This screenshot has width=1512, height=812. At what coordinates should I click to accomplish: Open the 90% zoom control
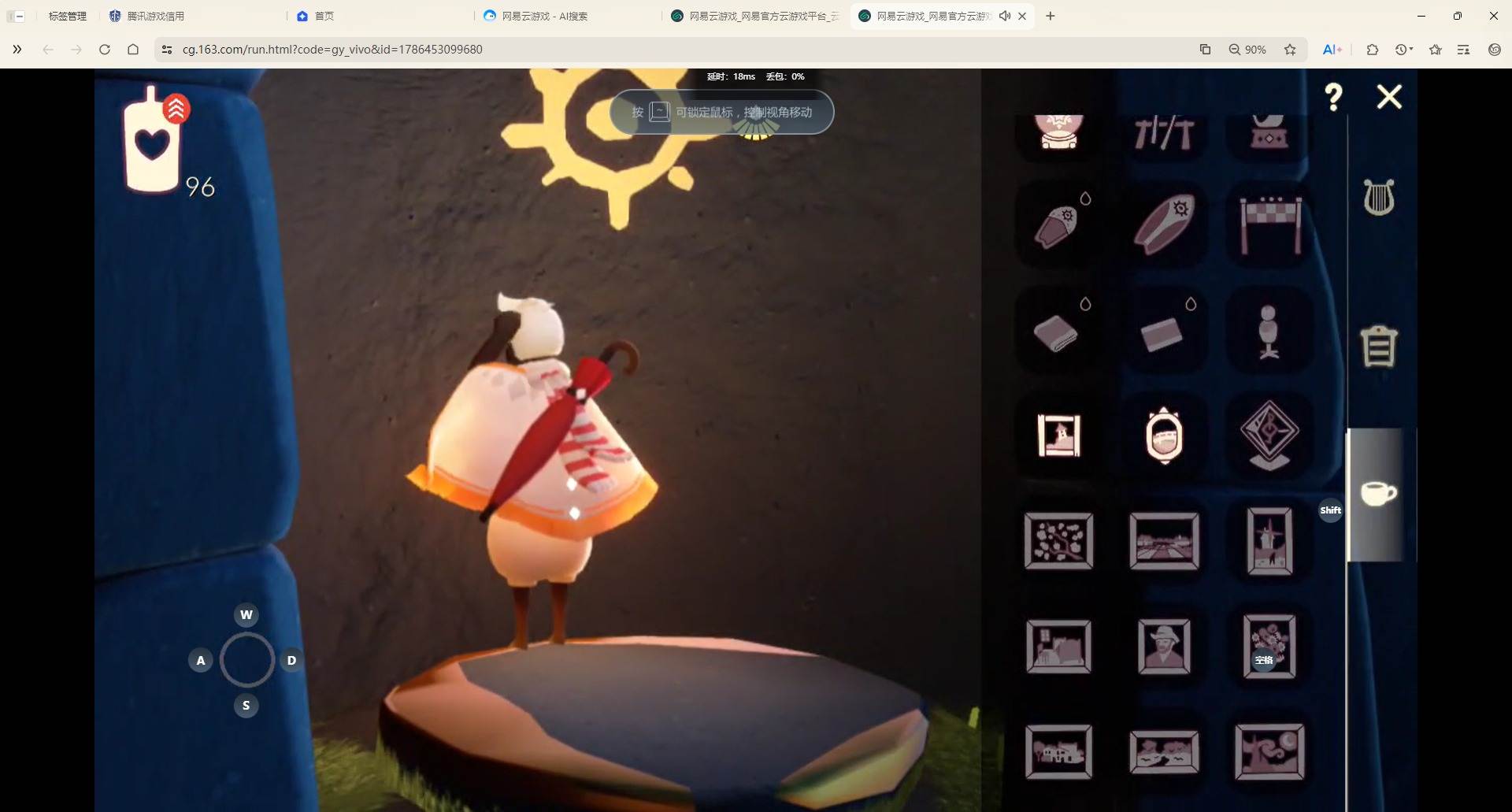pos(1247,49)
